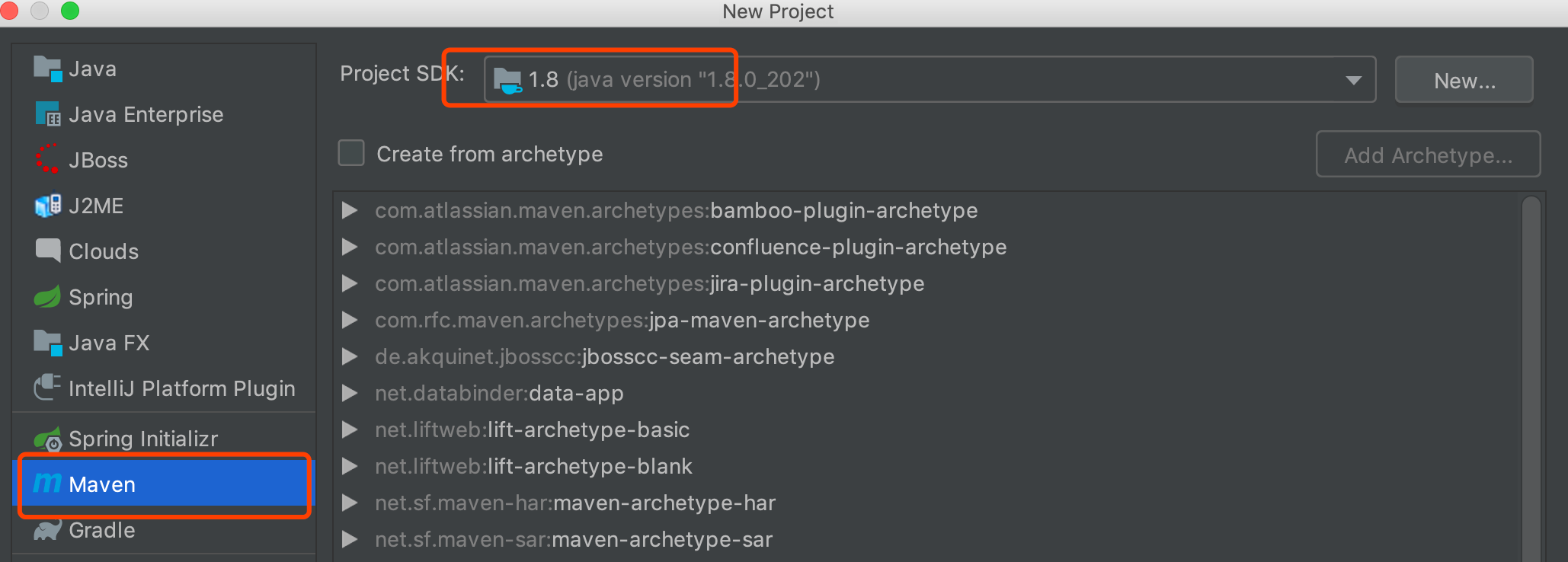Click the Java project type icon
The image size is (1568, 562).
(48, 69)
